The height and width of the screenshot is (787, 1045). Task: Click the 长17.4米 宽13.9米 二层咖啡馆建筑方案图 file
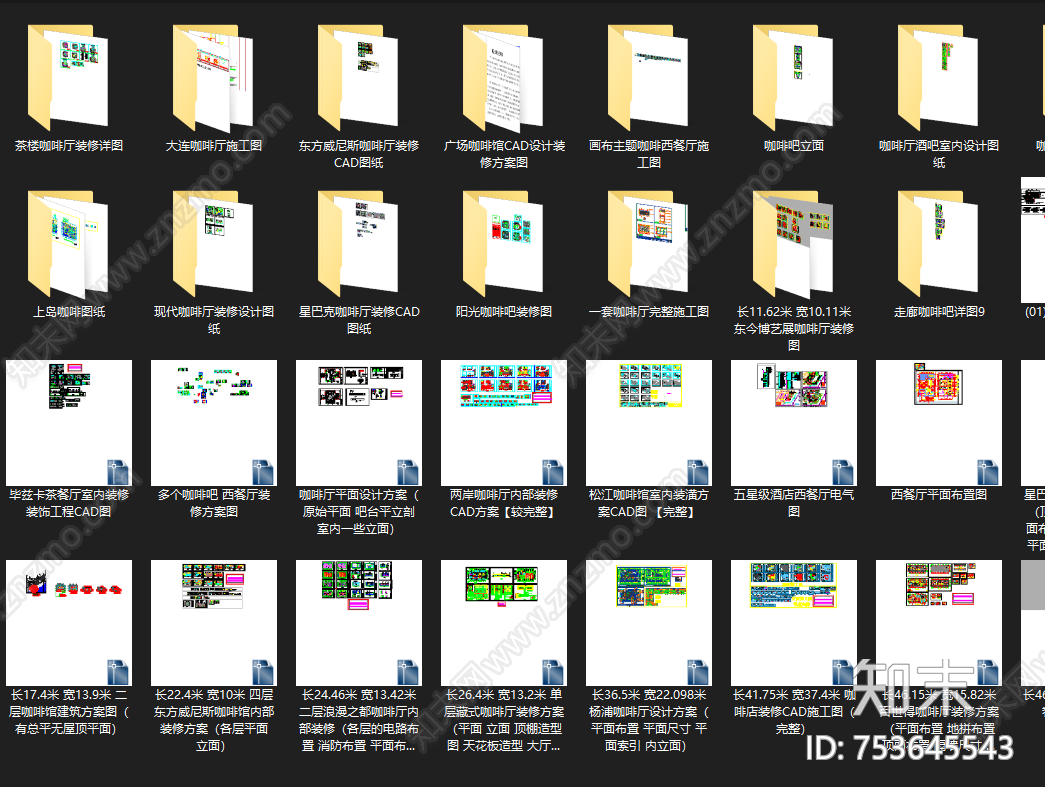point(68,622)
